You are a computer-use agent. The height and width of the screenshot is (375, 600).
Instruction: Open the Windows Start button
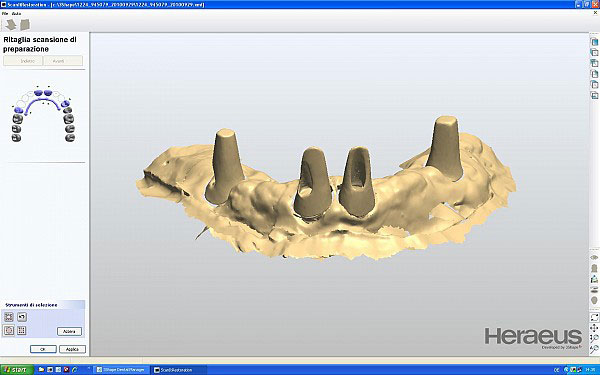pyautogui.click(x=17, y=370)
